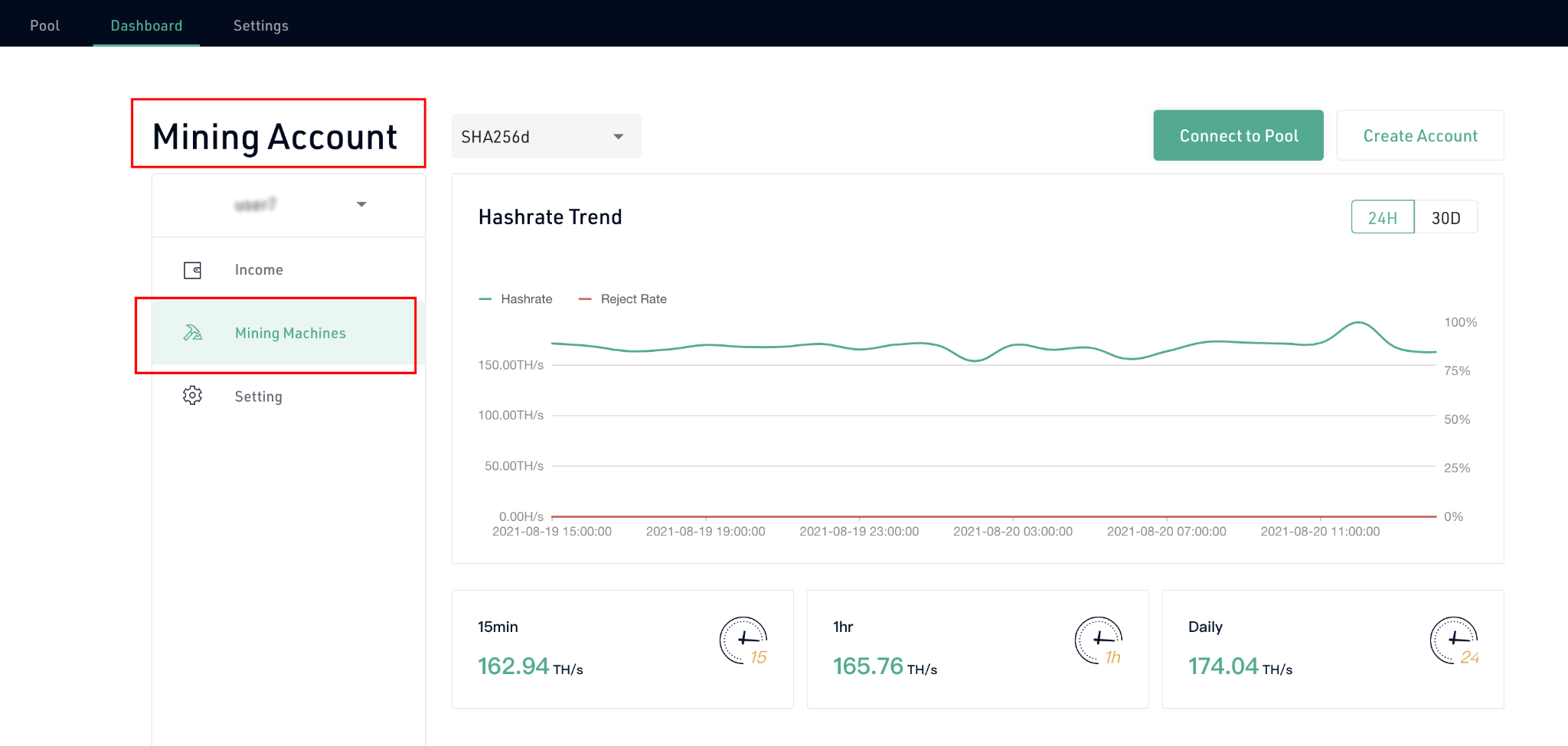Click the Create Account button
Screen dimensions: 1568x746
(1419, 135)
